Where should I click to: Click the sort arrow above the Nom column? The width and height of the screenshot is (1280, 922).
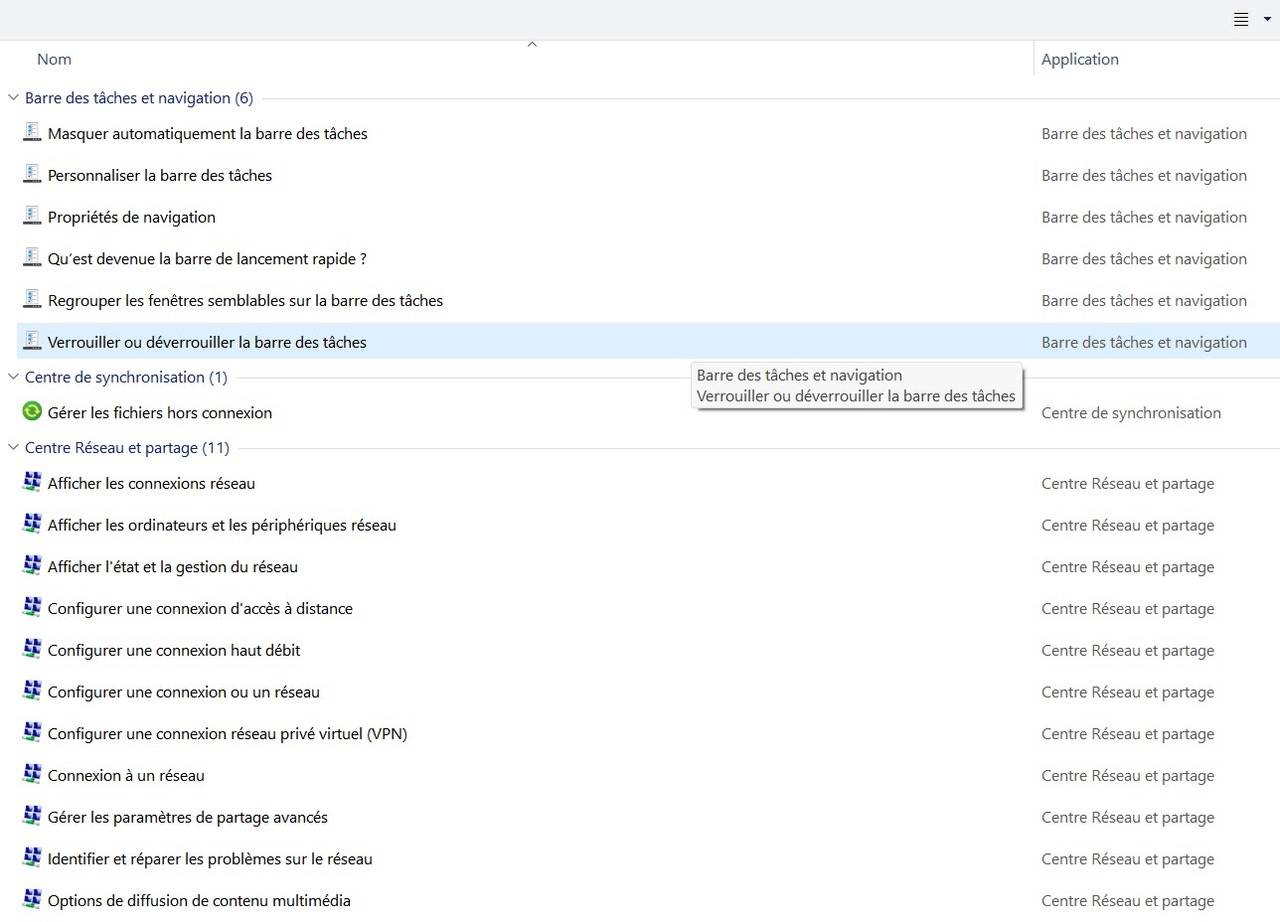pyautogui.click(x=532, y=43)
